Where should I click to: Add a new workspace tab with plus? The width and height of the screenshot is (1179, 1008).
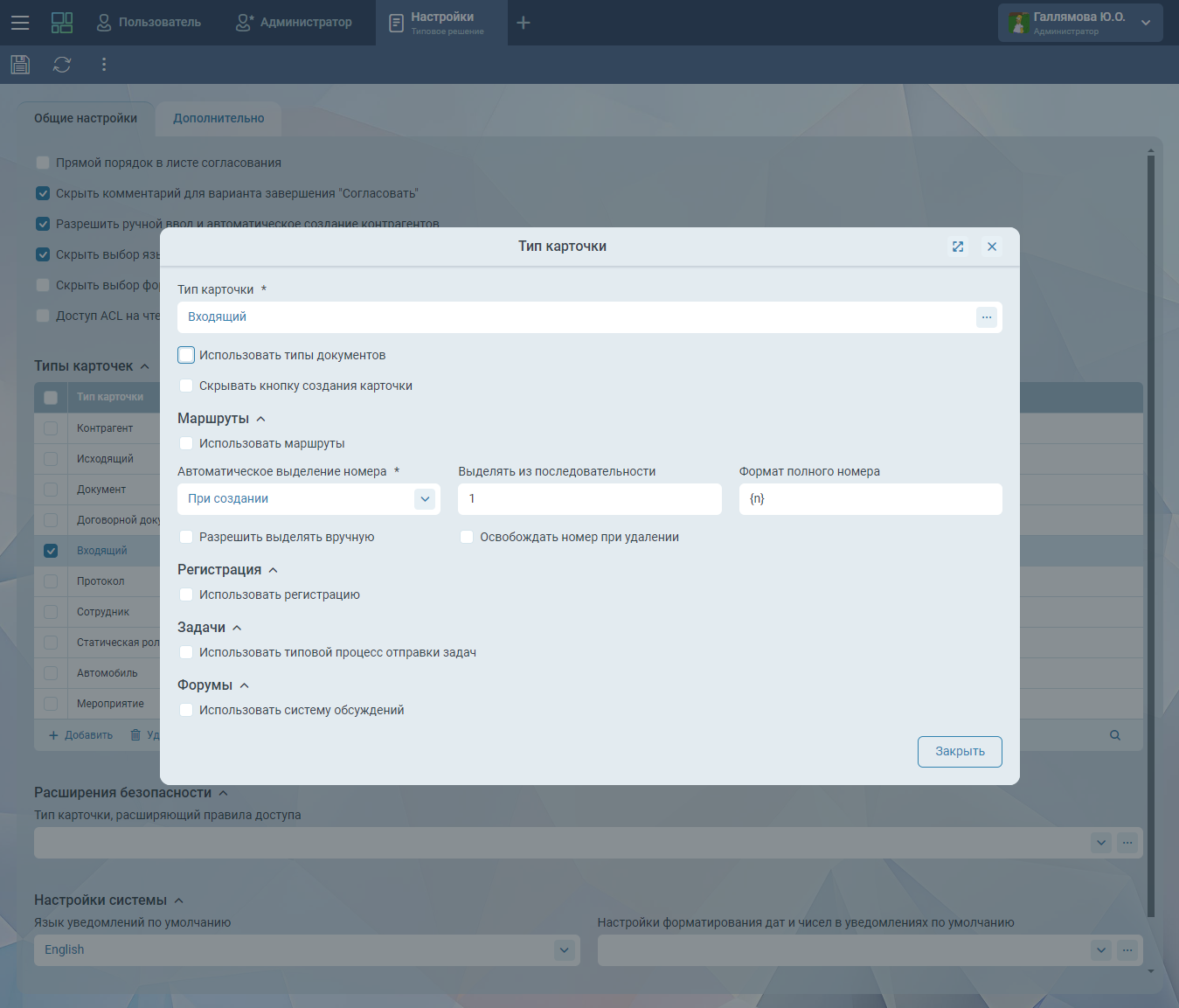point(524,23)
